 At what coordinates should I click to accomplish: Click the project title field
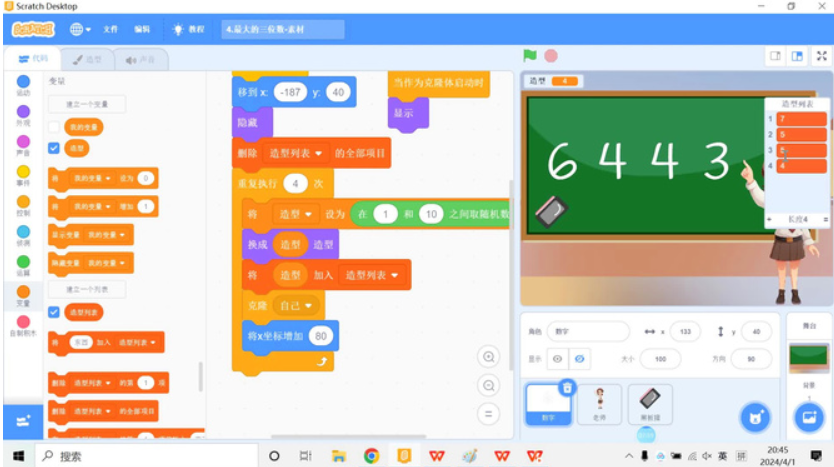click(282, 29)
